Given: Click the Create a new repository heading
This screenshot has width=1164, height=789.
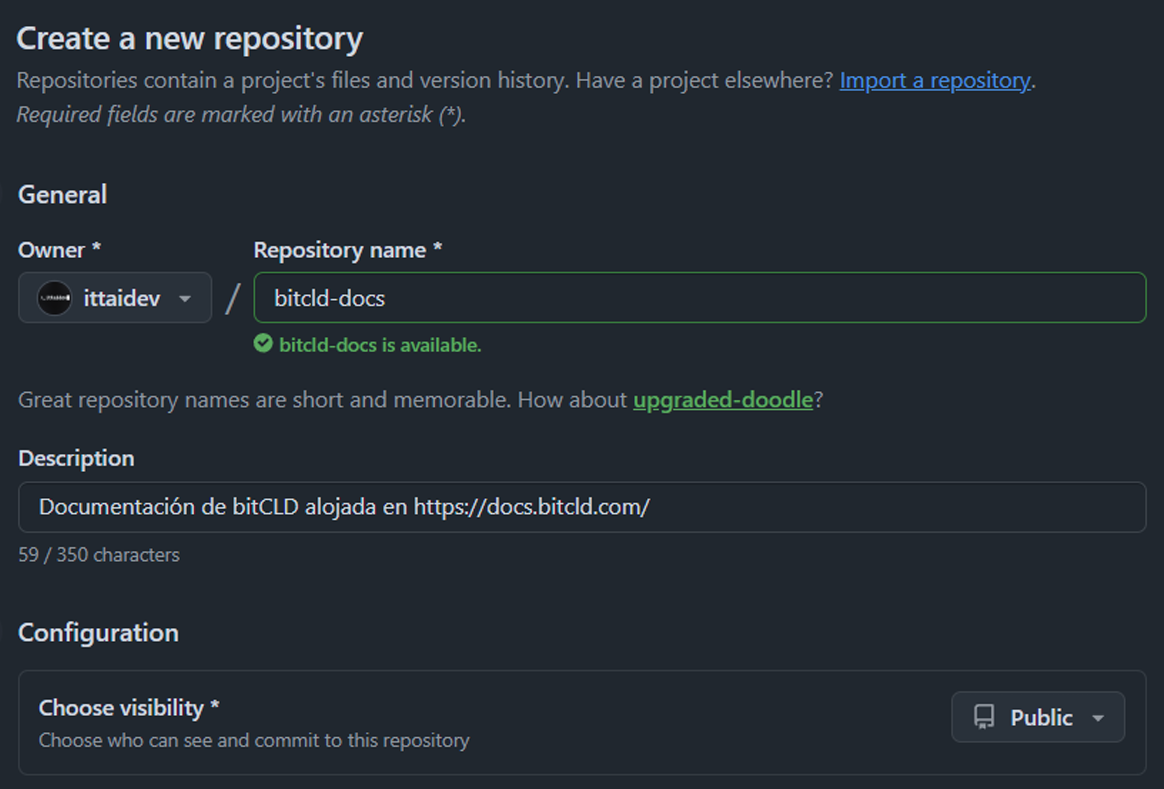Looking at the screenshot, I should click(x=190, y=38).
